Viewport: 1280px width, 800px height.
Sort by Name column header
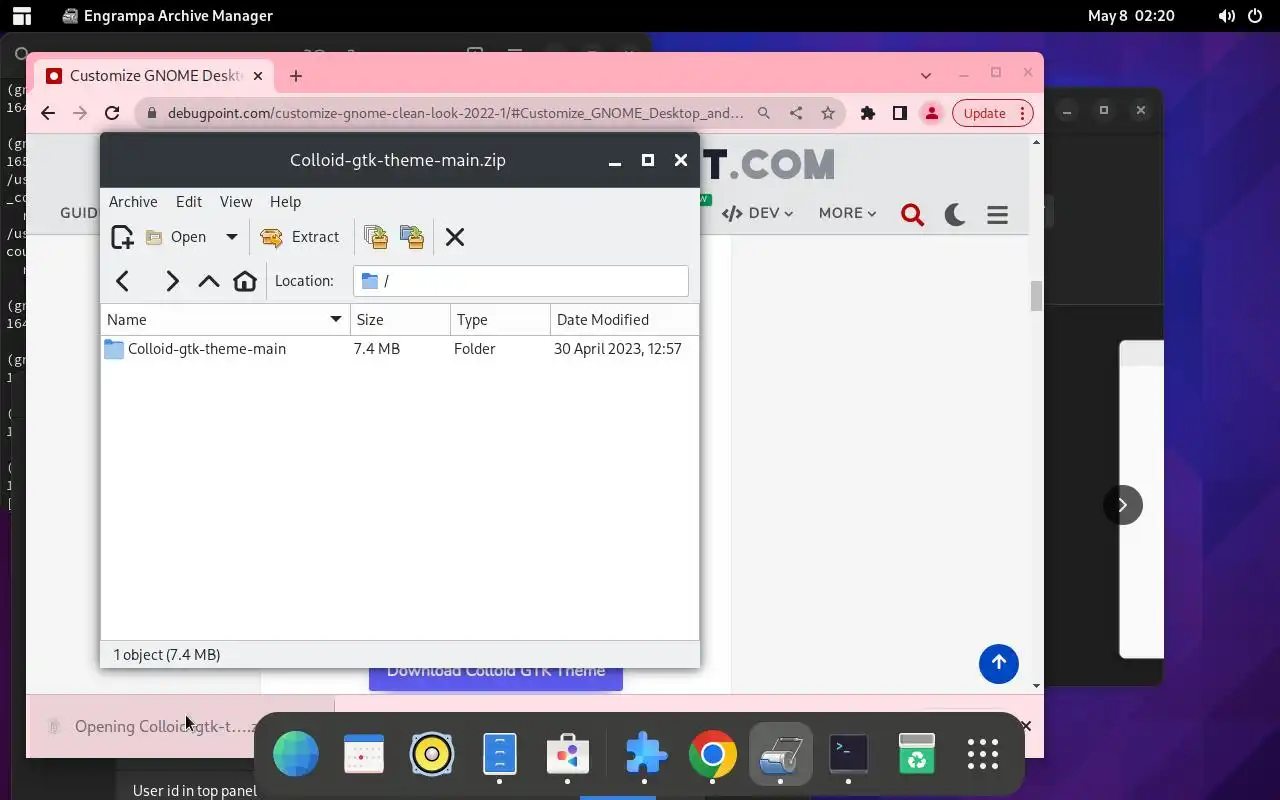pos(225,320)
